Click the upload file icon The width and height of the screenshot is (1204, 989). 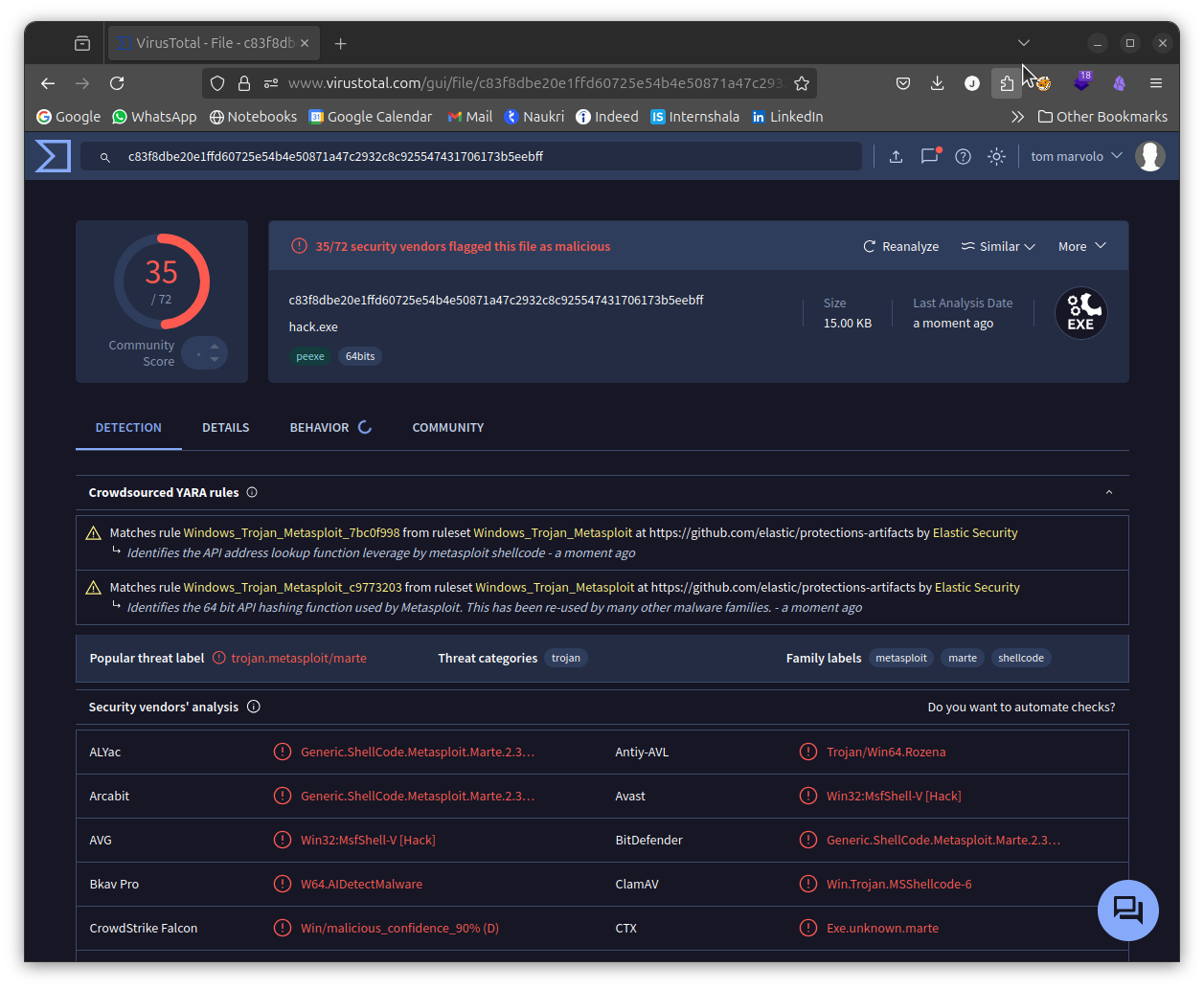point(896,156)
